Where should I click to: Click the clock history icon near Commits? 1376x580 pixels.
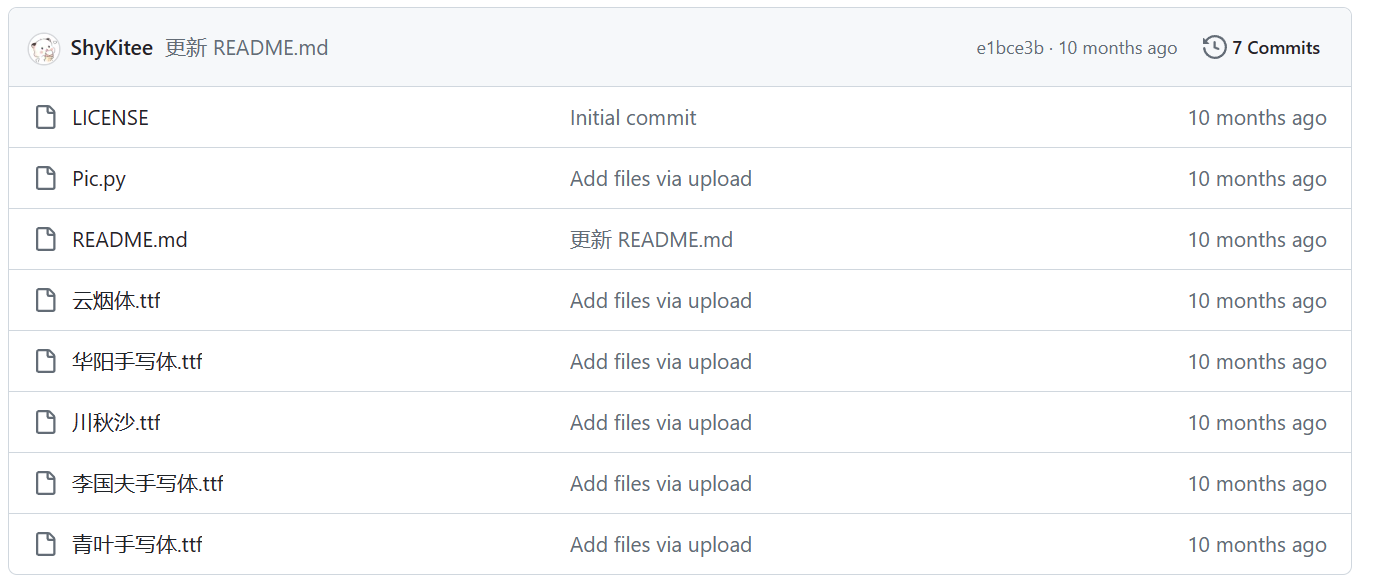1214,47
